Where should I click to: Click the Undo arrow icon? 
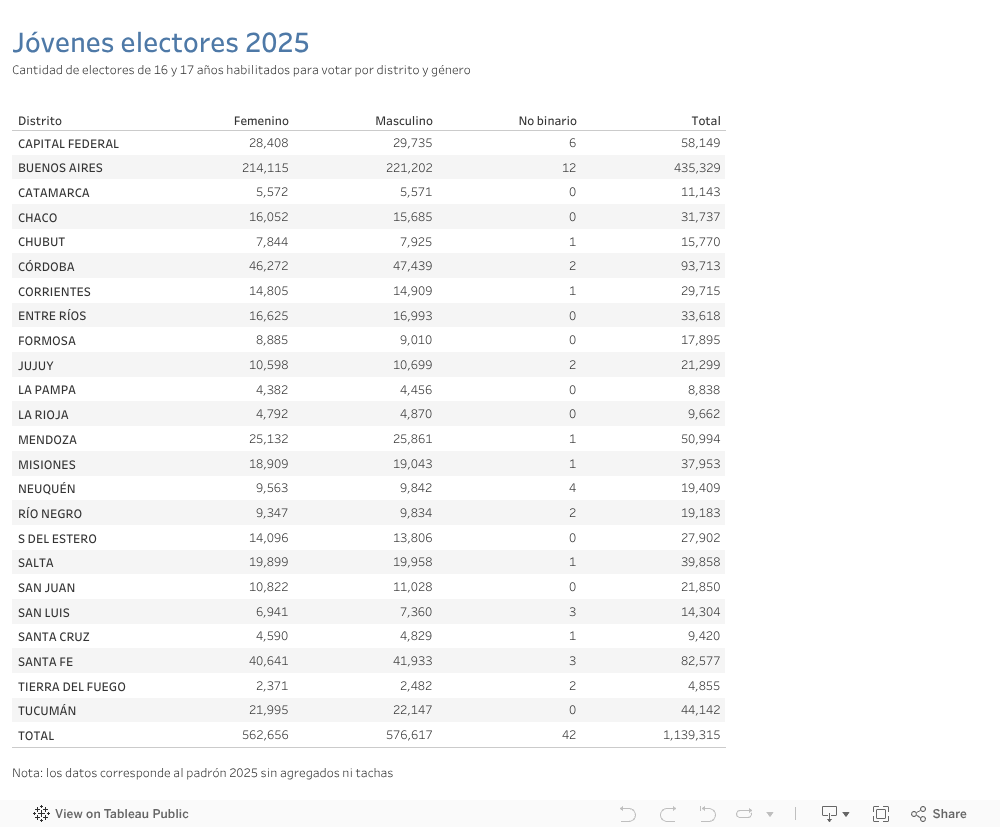627,813
